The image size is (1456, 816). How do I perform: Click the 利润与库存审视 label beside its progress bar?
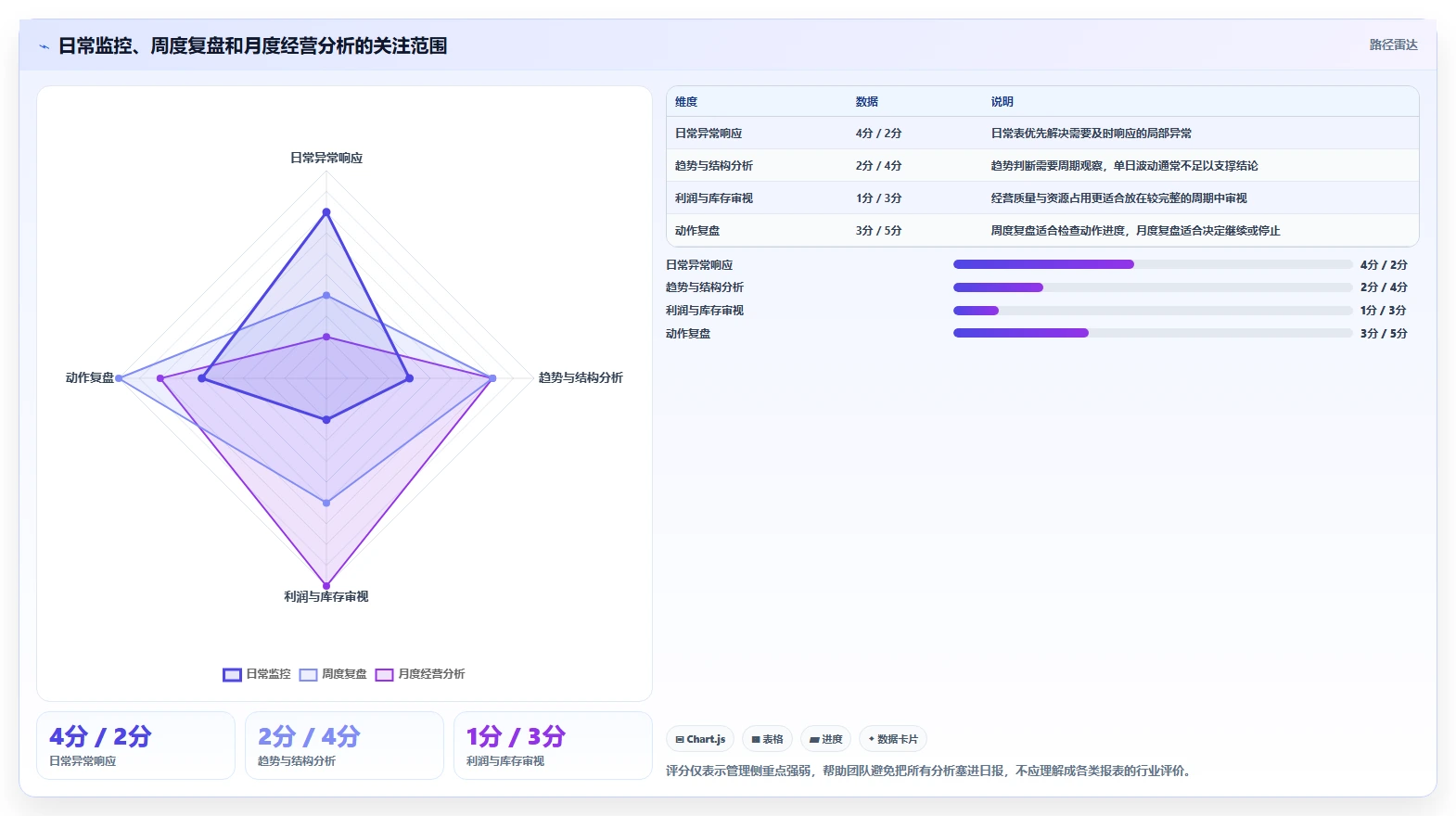(x=705, y=311)
